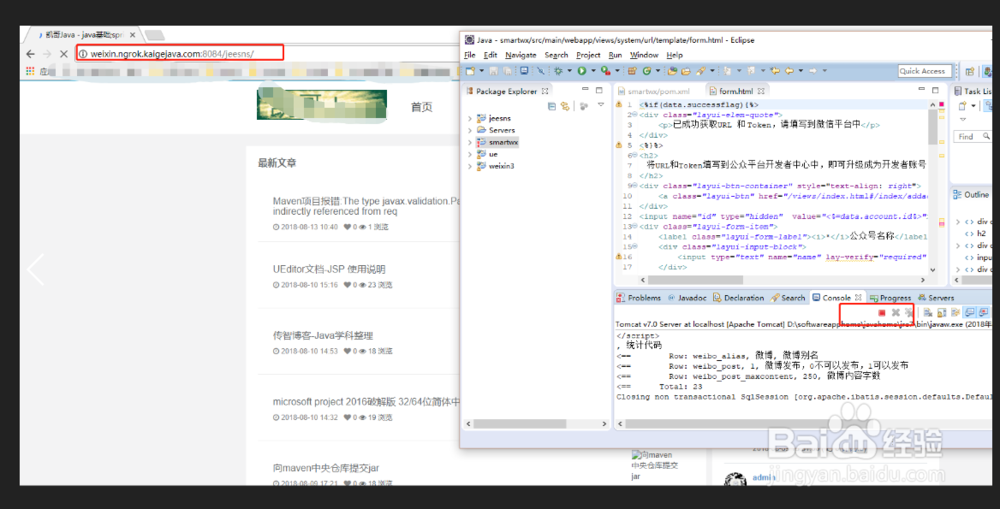Click the Debug bug icon in Eclipse
This screenshot has width=1000, height=509.
[558, 71]
